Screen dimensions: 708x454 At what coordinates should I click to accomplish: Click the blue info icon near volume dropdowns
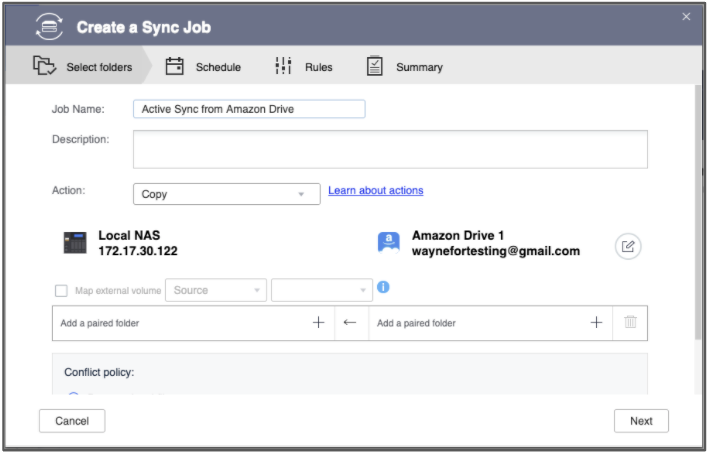[383, 288]
